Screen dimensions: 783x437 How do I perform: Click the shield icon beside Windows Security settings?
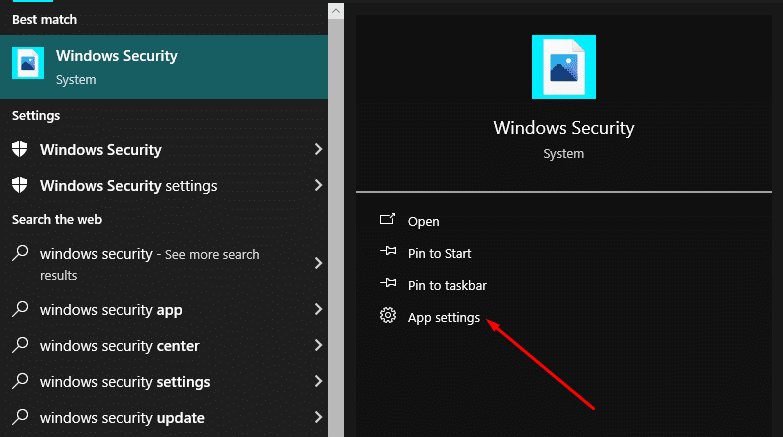19,185
